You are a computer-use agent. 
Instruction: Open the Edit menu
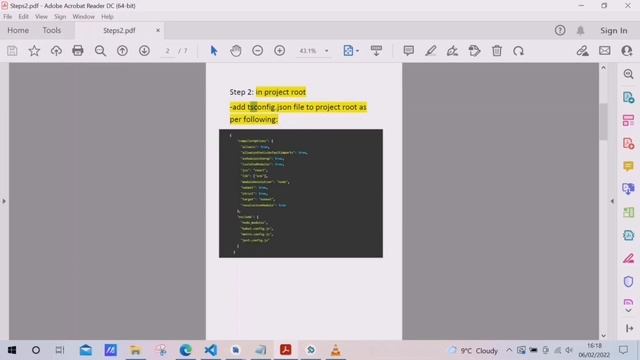point(23,17)
